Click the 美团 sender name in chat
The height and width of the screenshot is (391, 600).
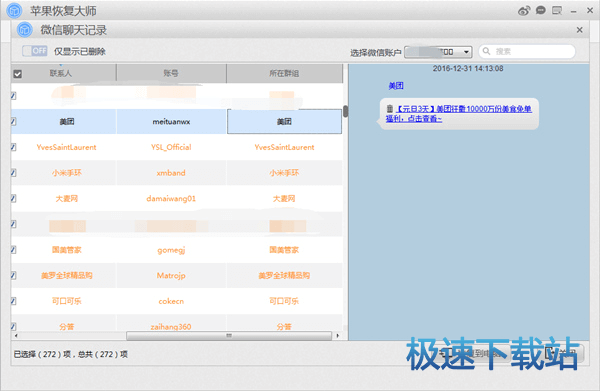pyautogui.click(x=396, y=86)
